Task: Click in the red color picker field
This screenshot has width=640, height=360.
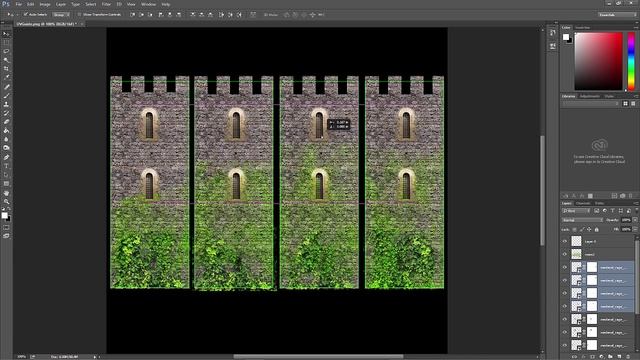Action: (x=599, y=61)
